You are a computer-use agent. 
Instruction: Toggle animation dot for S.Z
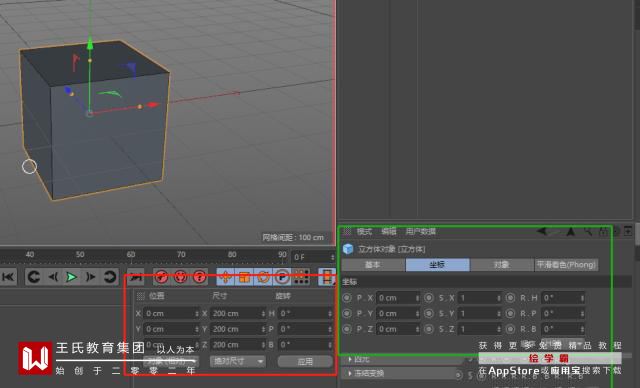point(429,329)
